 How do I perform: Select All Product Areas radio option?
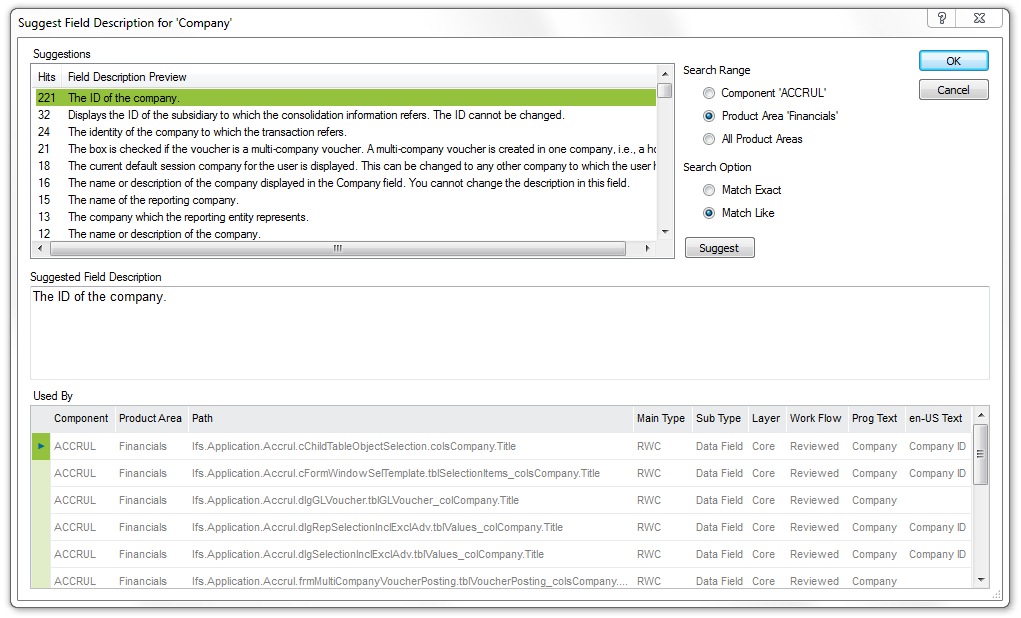[x=709, y=139]
